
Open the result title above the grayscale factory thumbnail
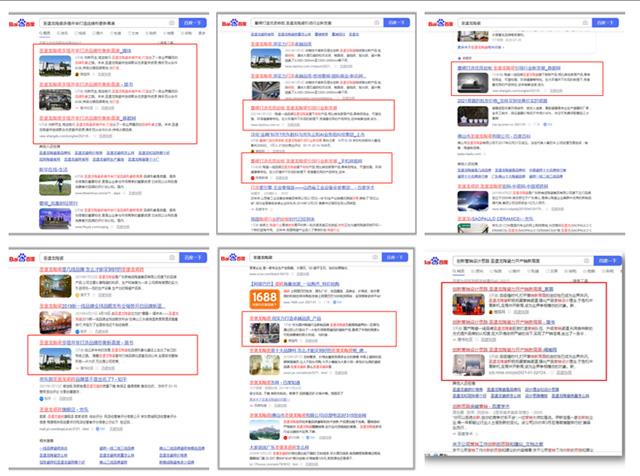(86, 85)
